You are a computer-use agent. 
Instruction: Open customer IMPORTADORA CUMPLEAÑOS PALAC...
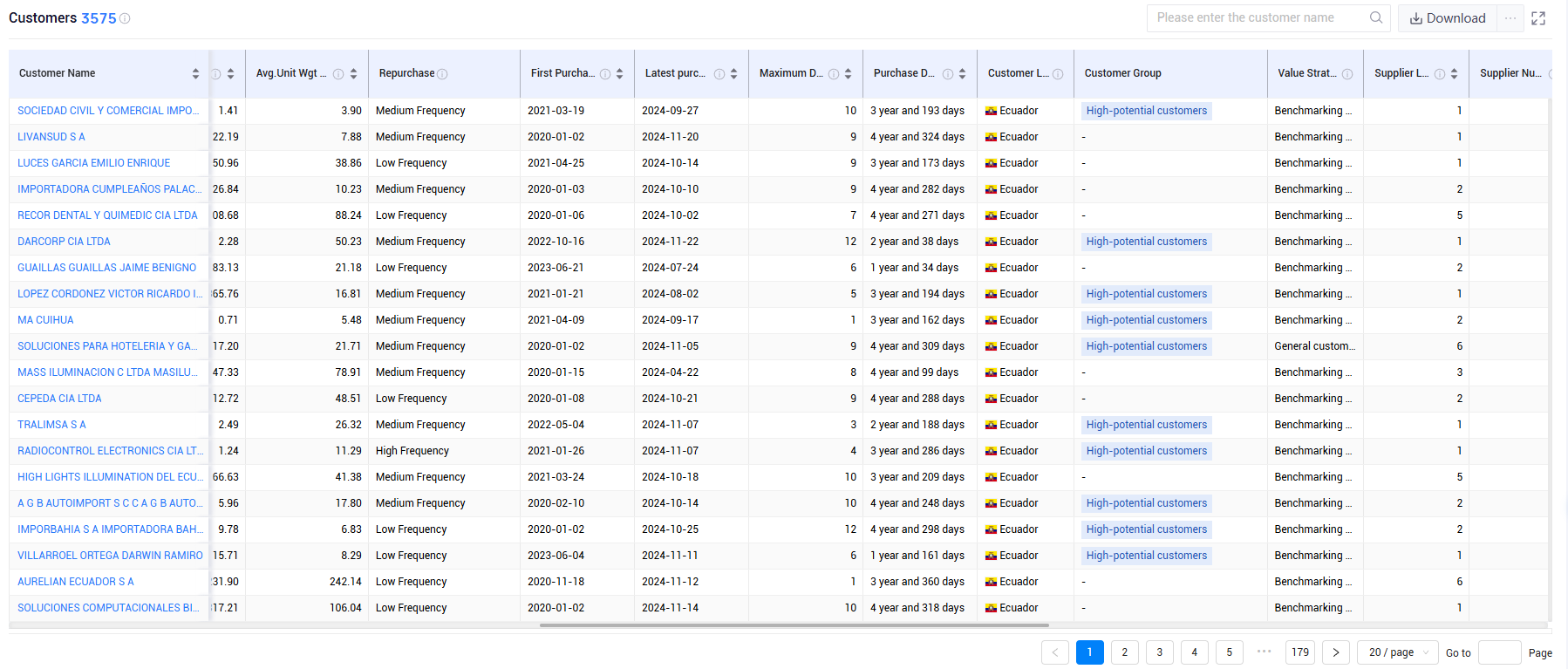point(109,189)
